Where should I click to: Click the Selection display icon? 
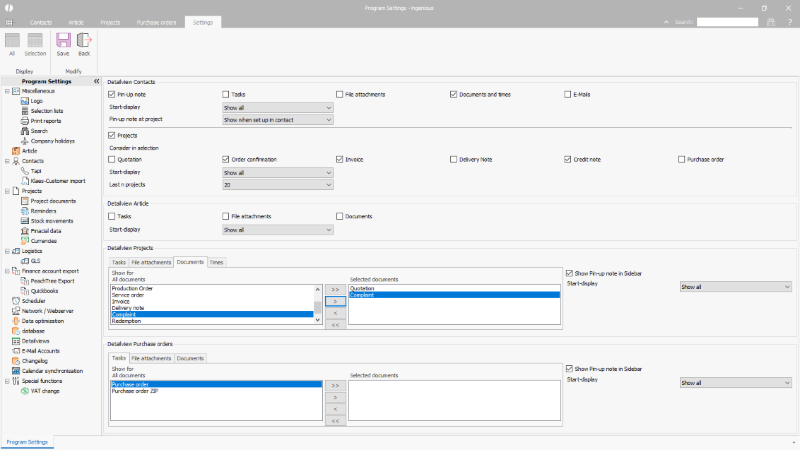click(35, 44)
